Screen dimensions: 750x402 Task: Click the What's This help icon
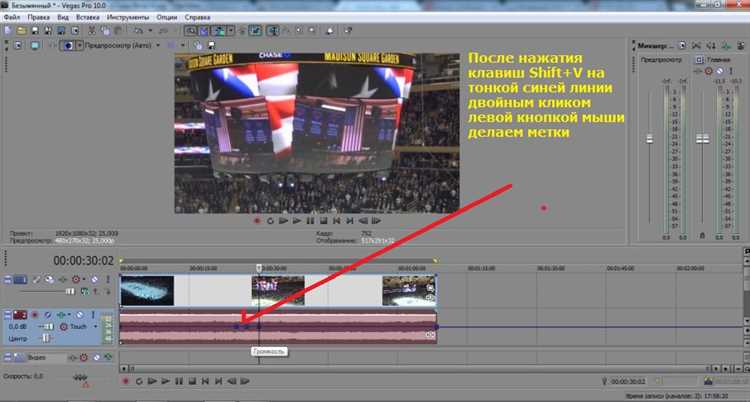[x=348, y=31]
